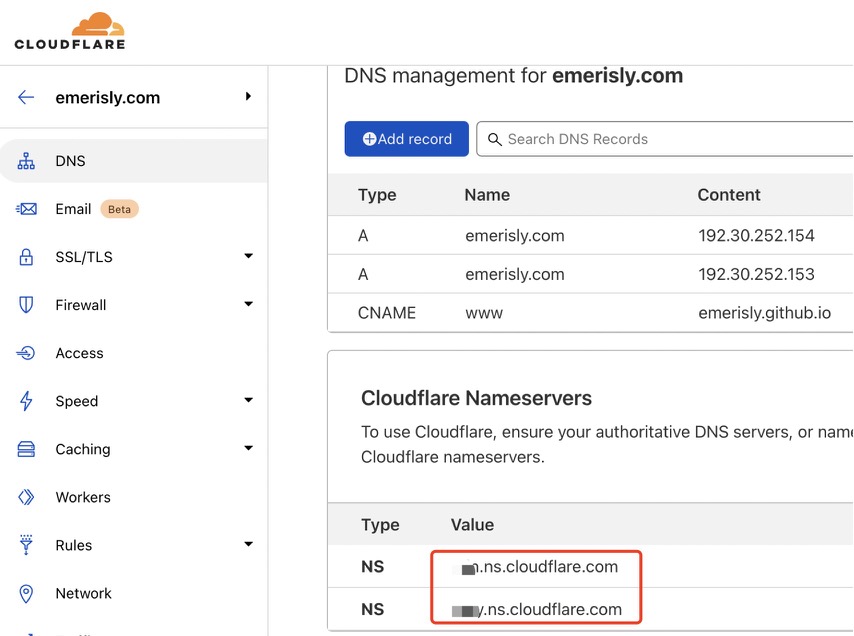Expand the Caching submenu arrow

click(x=248, y=449)
